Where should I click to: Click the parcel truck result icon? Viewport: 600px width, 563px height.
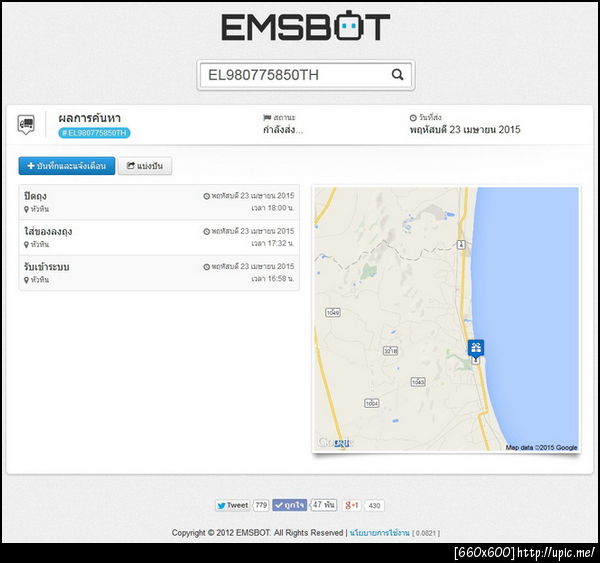(26, 124)
